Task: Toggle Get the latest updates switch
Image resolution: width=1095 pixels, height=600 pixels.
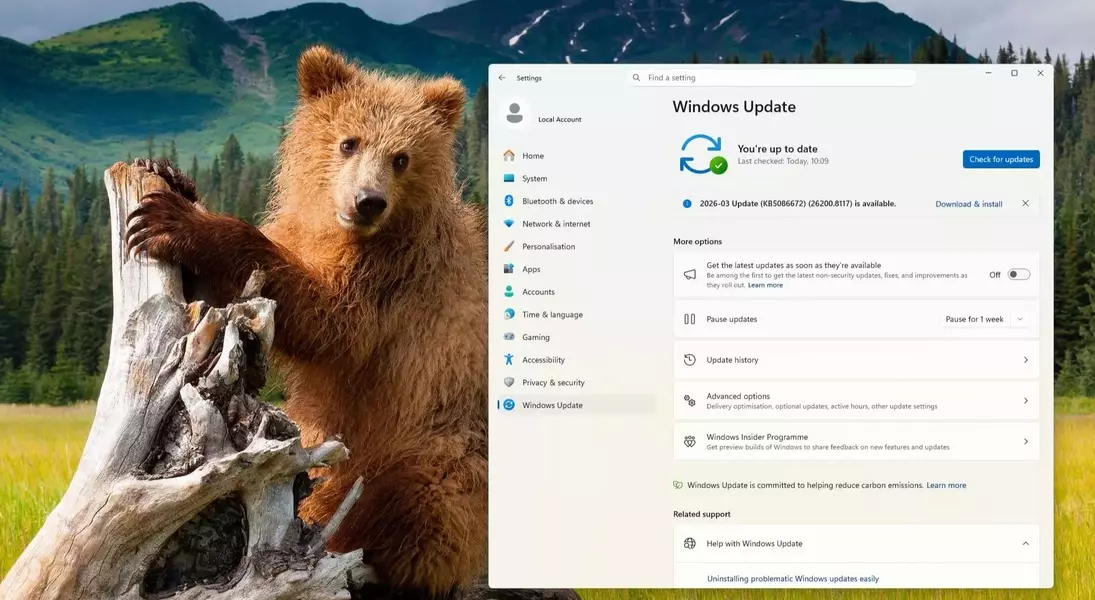Action: click(1018, 275)
